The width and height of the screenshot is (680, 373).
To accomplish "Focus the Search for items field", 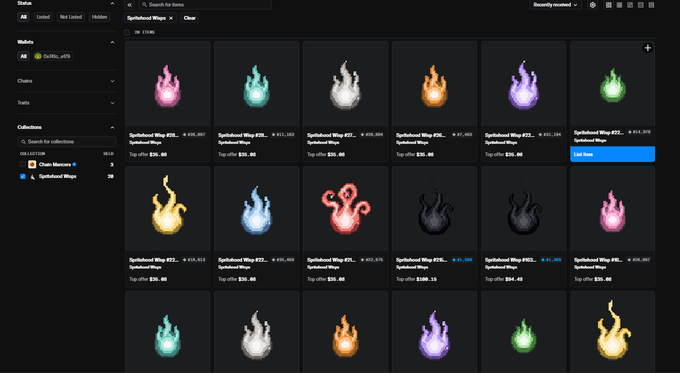I will [x=205, y=5].
